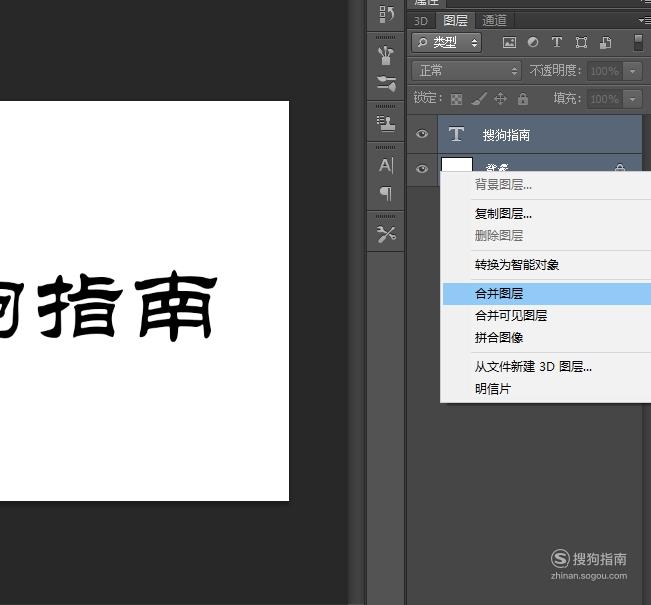Click the 不透明度 100% value field

click(x=606, y=71)
